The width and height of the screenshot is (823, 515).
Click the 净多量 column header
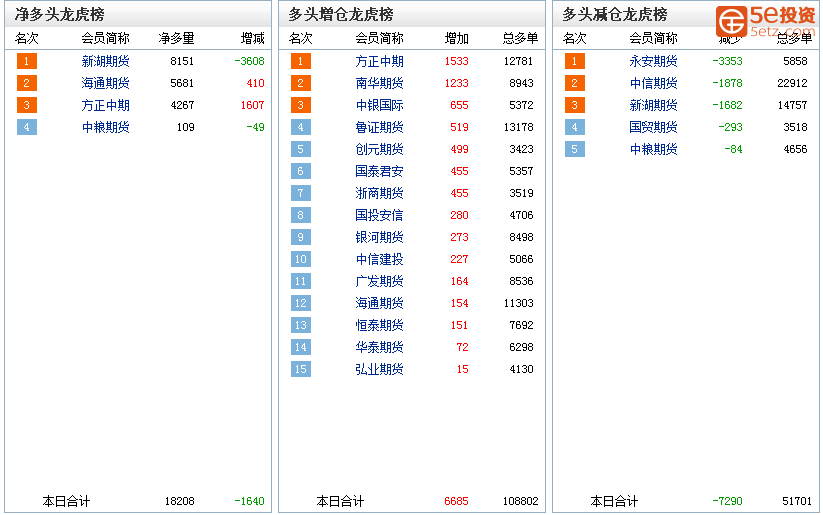point(176,38)
